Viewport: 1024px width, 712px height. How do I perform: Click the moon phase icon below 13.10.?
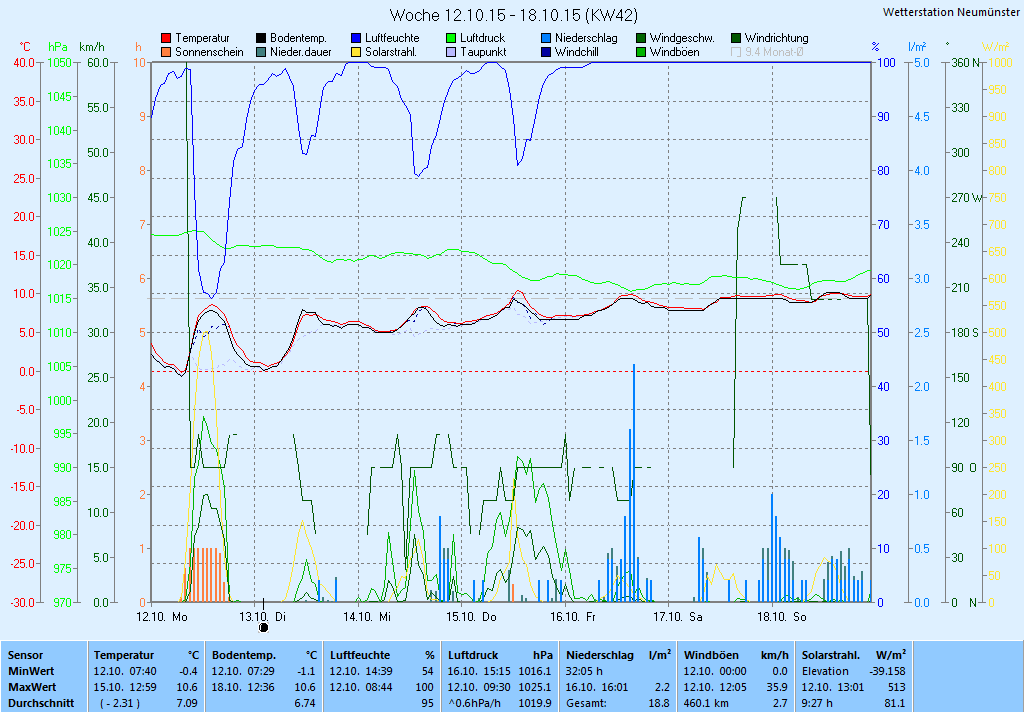[264, 628]
